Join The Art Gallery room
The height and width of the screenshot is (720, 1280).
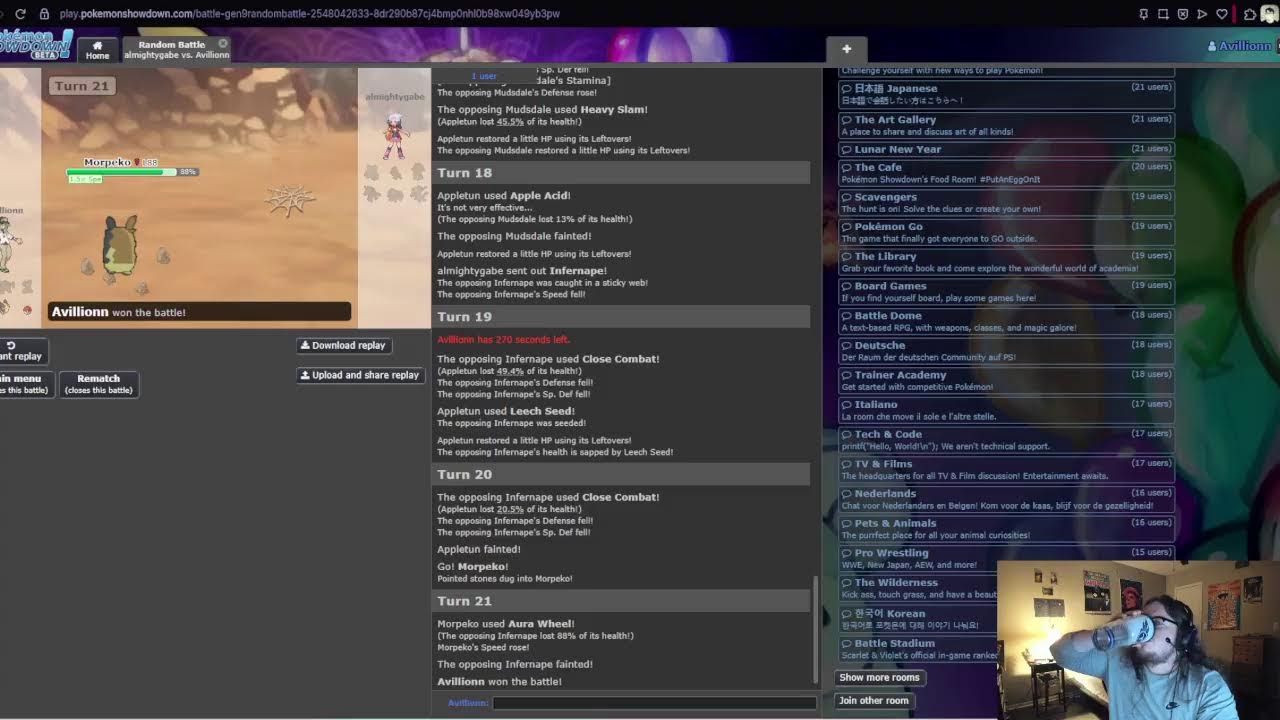[1005, 124]
